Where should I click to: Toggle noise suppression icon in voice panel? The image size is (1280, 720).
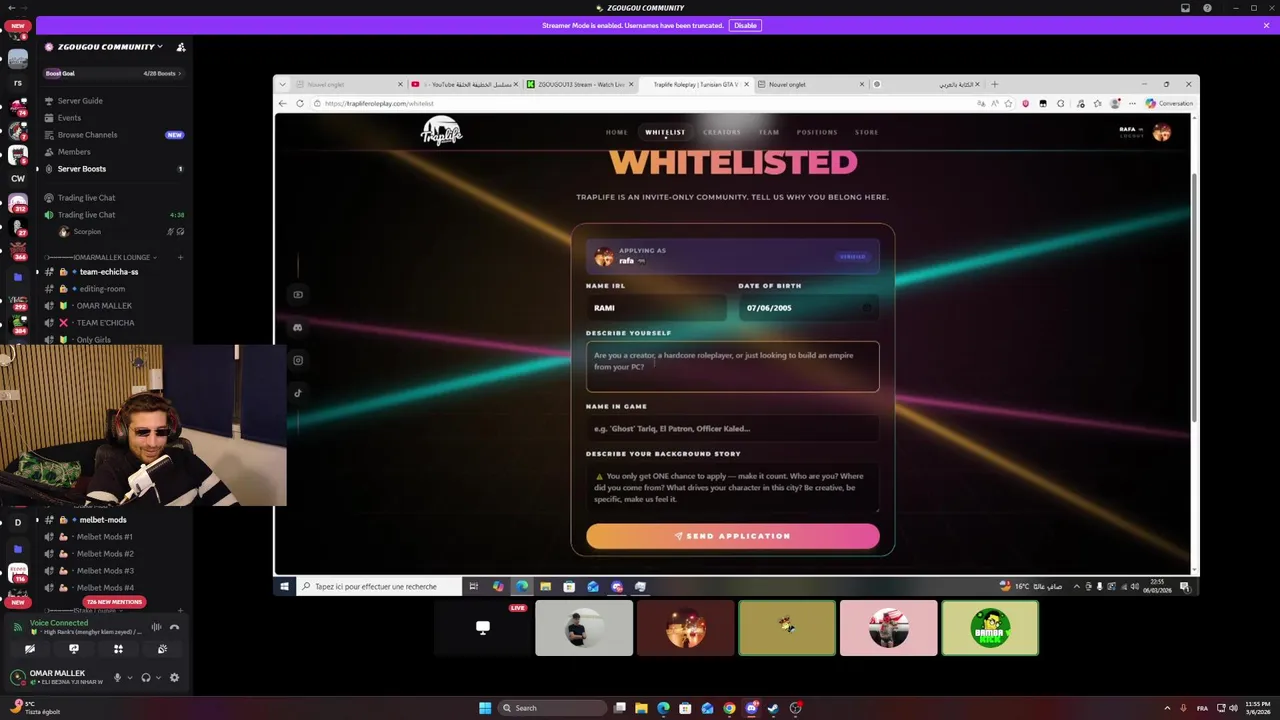[156, 627]
